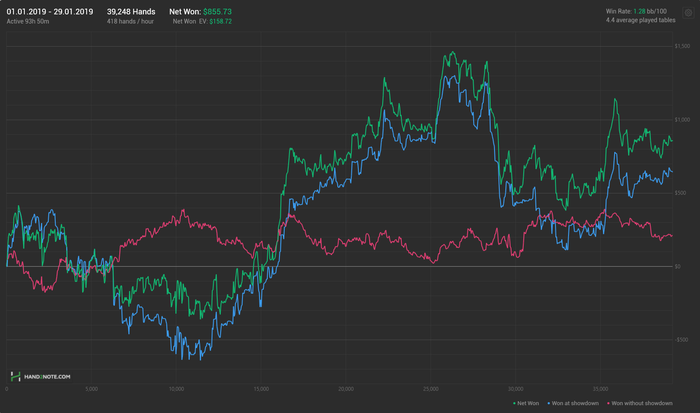This screenshot has height=413, width=700.
Task: Click the pink without-showdown legend dot
Action: coord(608,403)
